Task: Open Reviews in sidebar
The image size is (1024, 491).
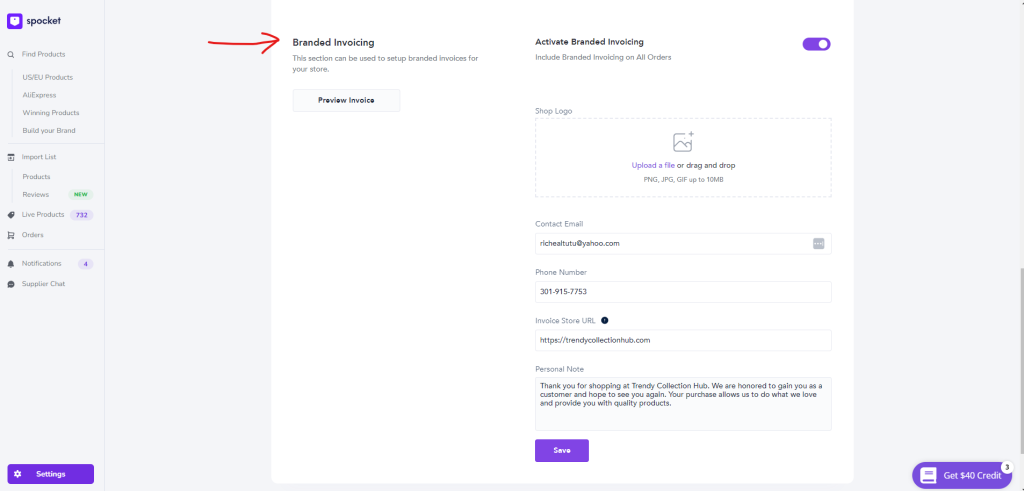Action: pyautogui.click(x=35, y=195)
